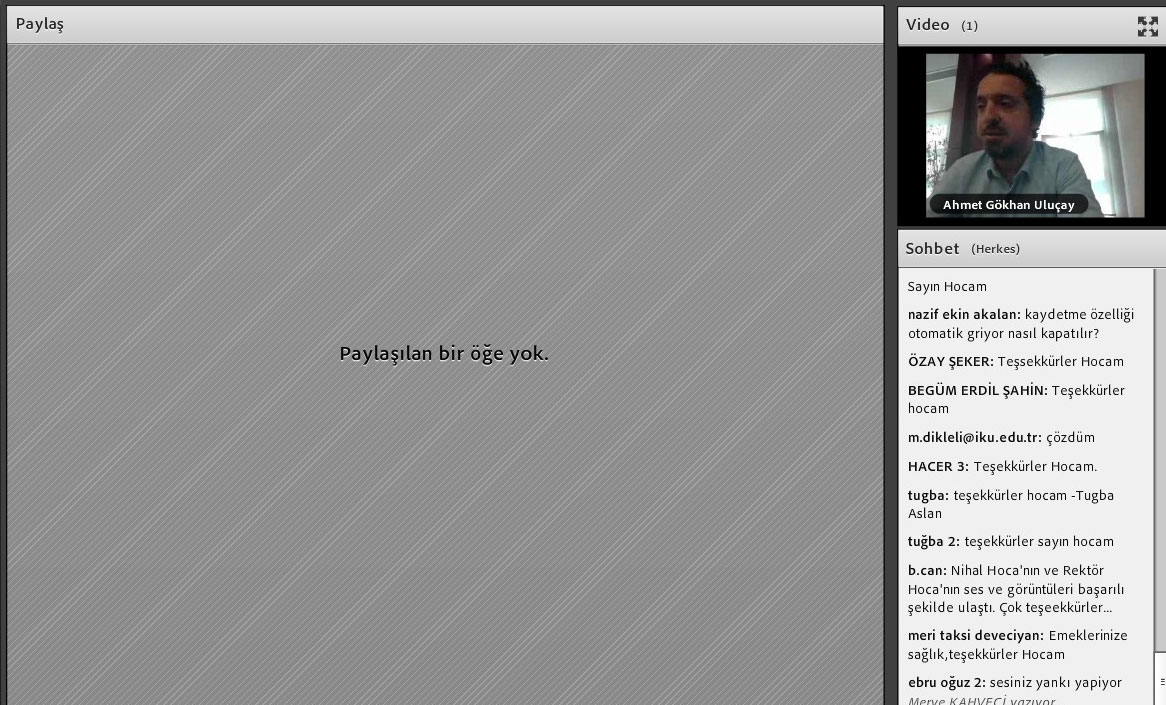The image size is (1166, 705).
Task: Click sender name BEGÜM ERDİL ŞAHİN
Action: tap(977, 390)
